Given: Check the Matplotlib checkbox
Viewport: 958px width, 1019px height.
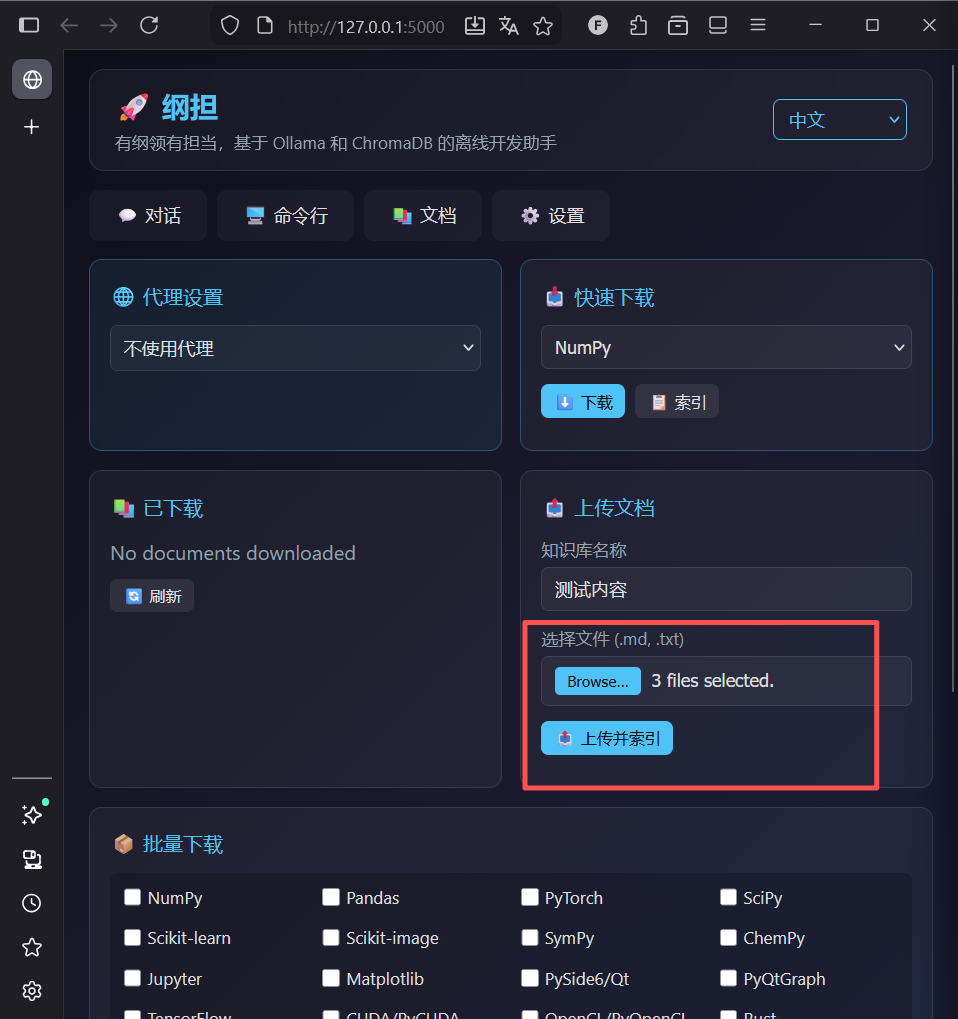Looking at the screenshot, I should coord(331,978).
